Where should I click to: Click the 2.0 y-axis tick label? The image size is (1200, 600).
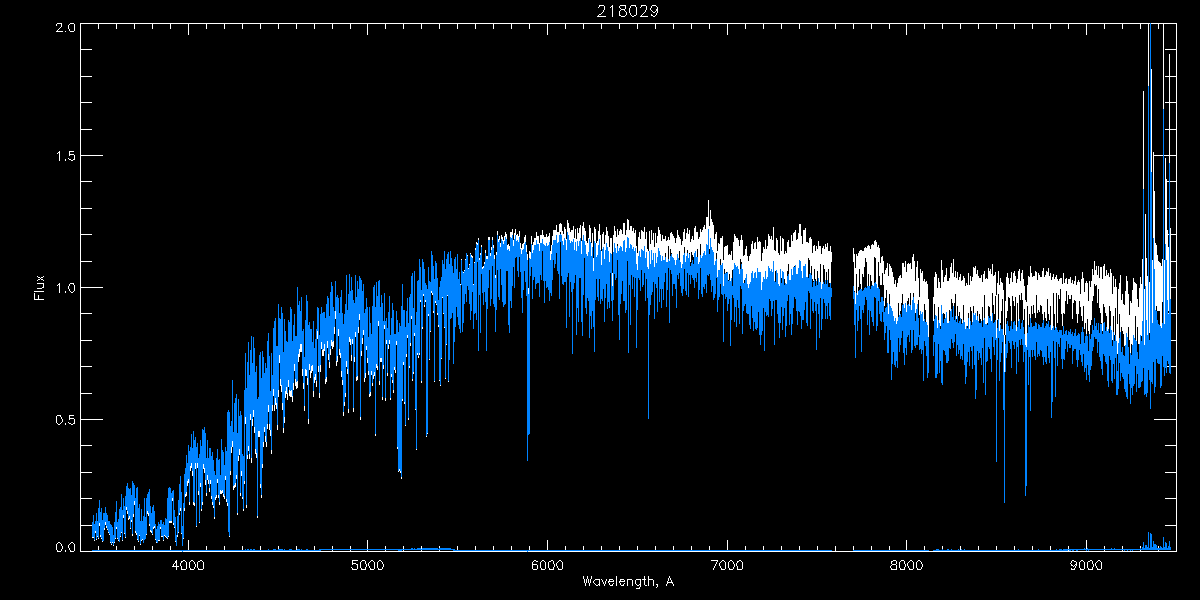(65, 26)
